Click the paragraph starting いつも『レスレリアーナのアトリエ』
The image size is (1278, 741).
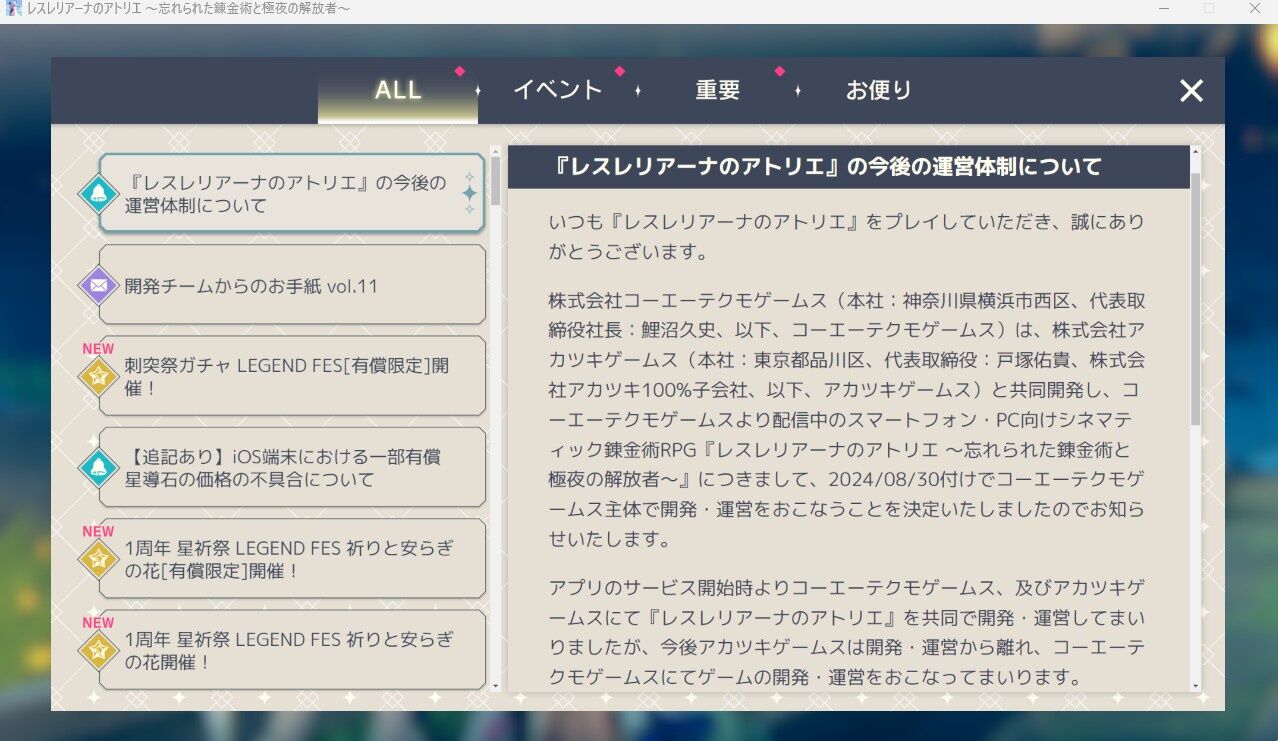846,237
